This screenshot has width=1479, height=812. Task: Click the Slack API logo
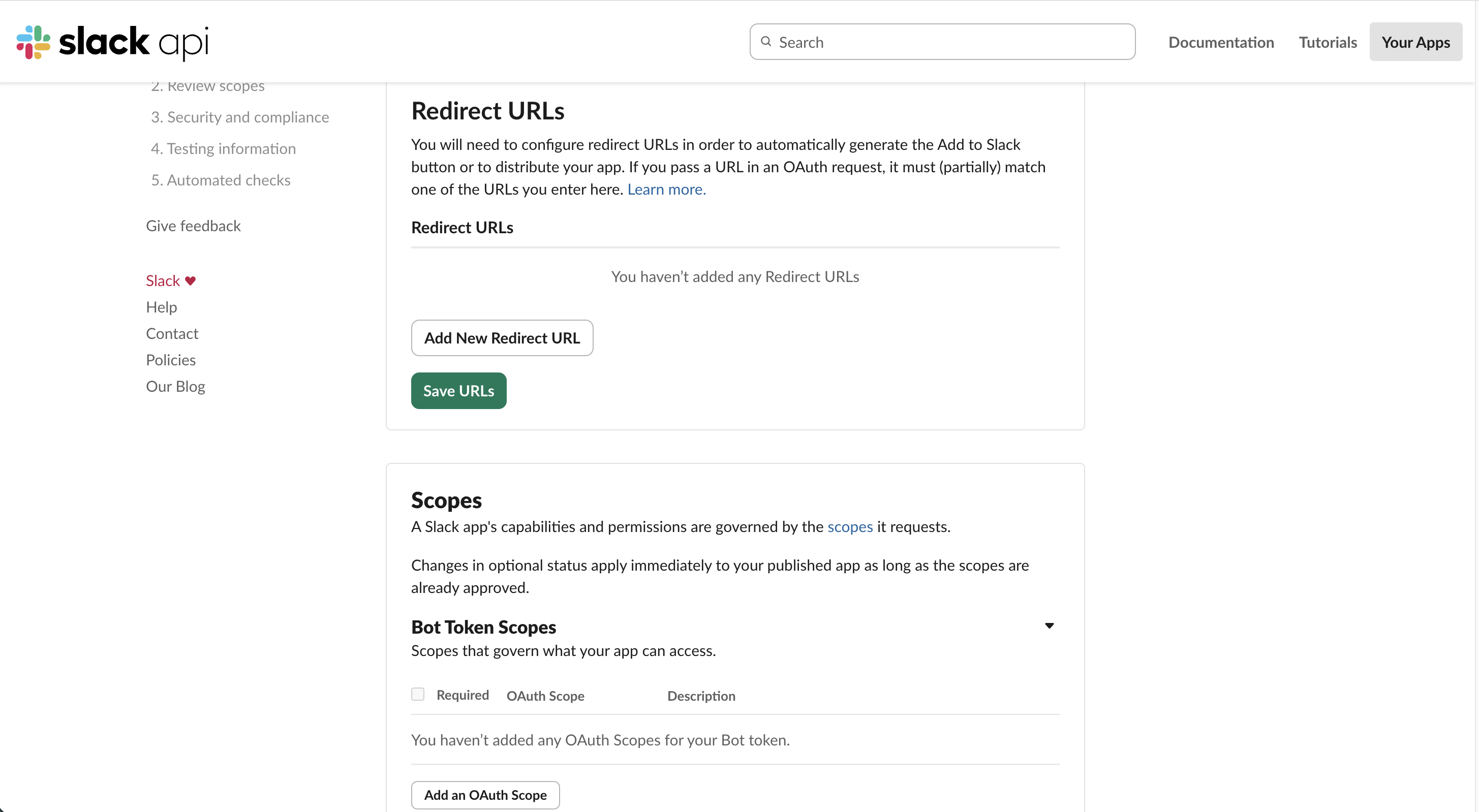(x=112, y=42)
